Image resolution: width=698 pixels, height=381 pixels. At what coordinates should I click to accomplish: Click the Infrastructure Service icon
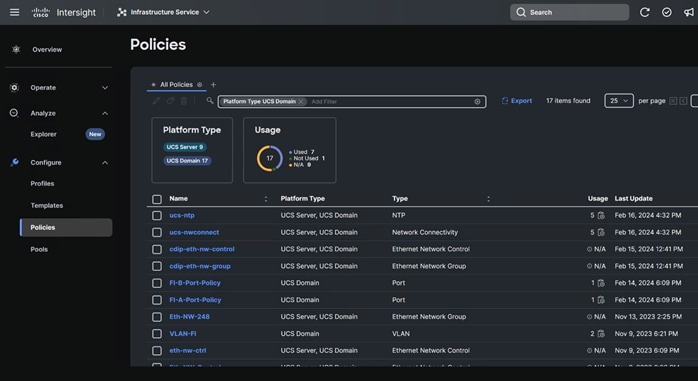(x=122, y=12)
